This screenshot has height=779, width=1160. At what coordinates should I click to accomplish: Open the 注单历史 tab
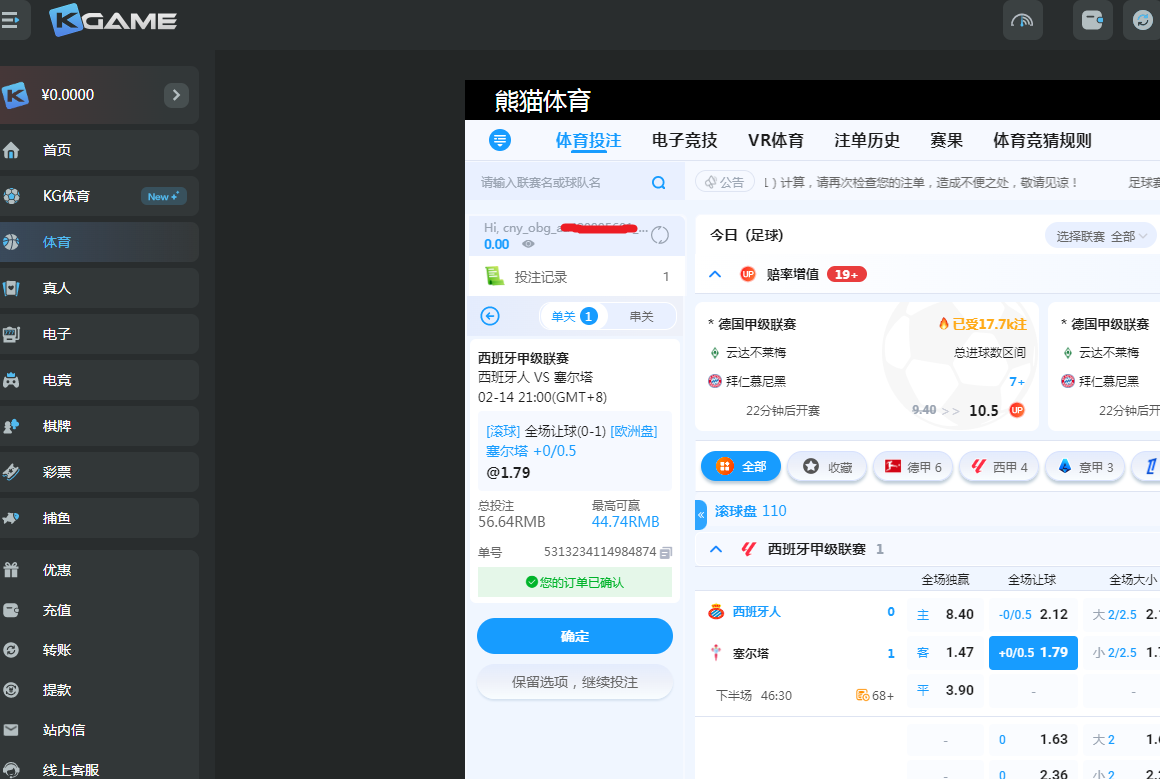(867, 141)
